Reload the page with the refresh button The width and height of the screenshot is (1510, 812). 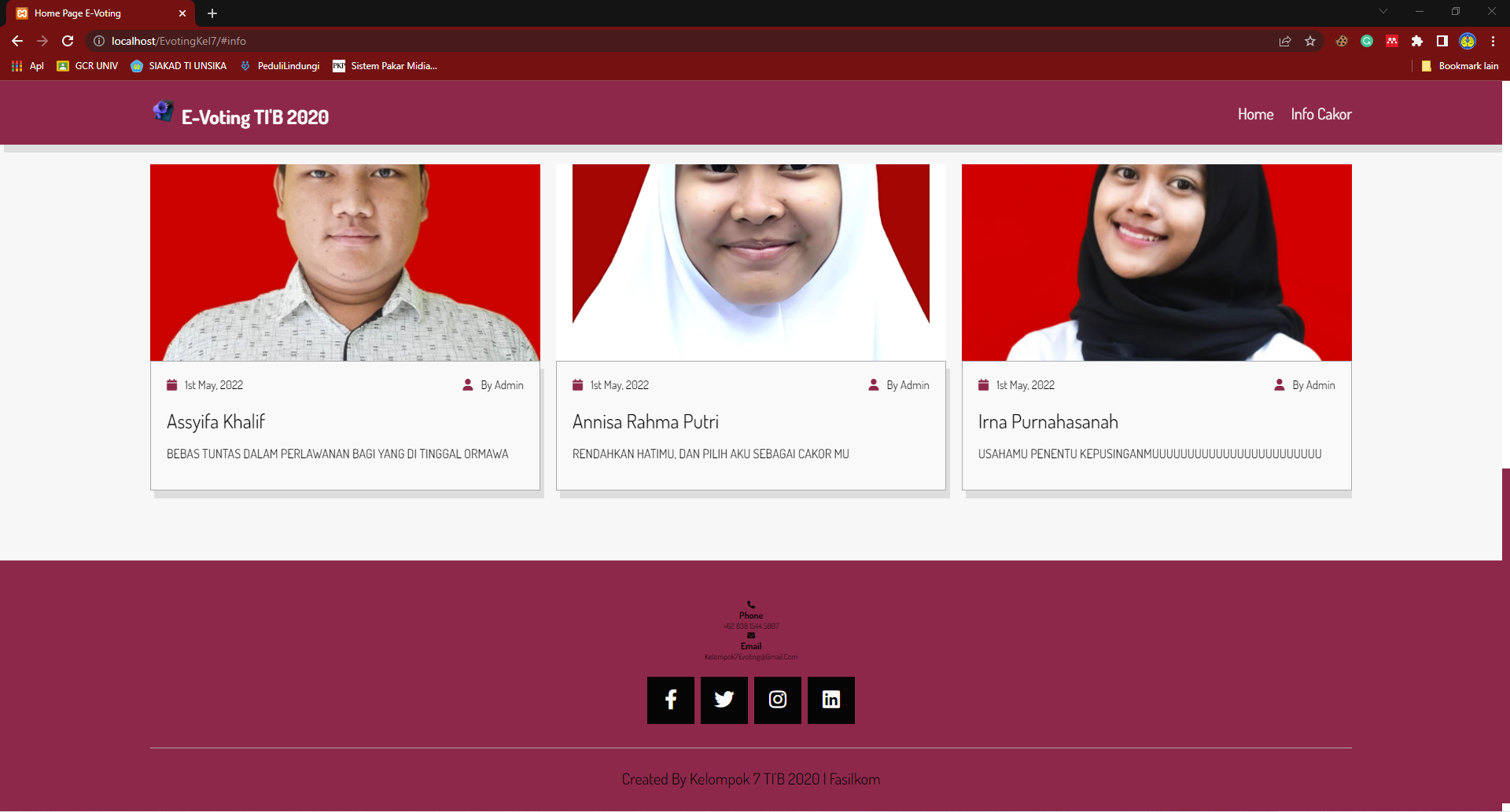[x=68, y=41]
